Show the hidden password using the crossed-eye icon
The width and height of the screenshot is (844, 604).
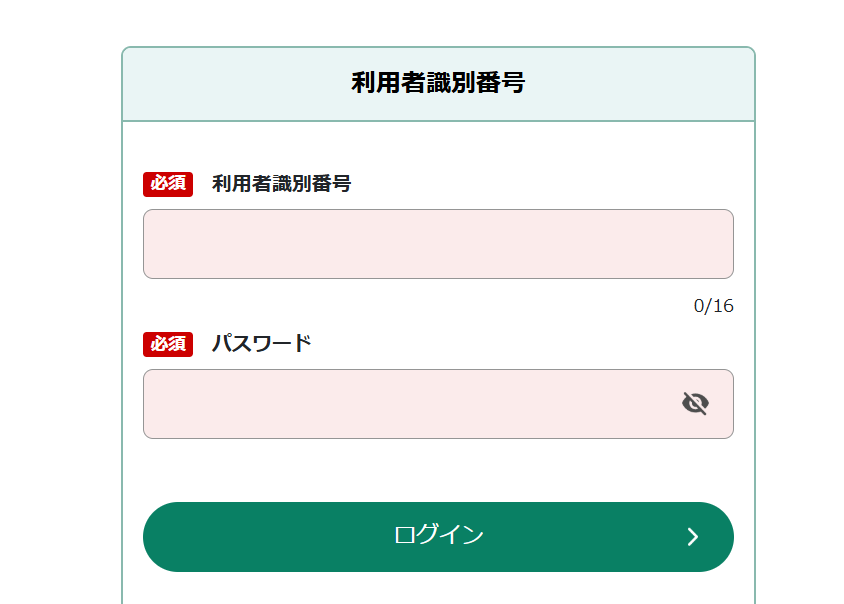(695, 403)
